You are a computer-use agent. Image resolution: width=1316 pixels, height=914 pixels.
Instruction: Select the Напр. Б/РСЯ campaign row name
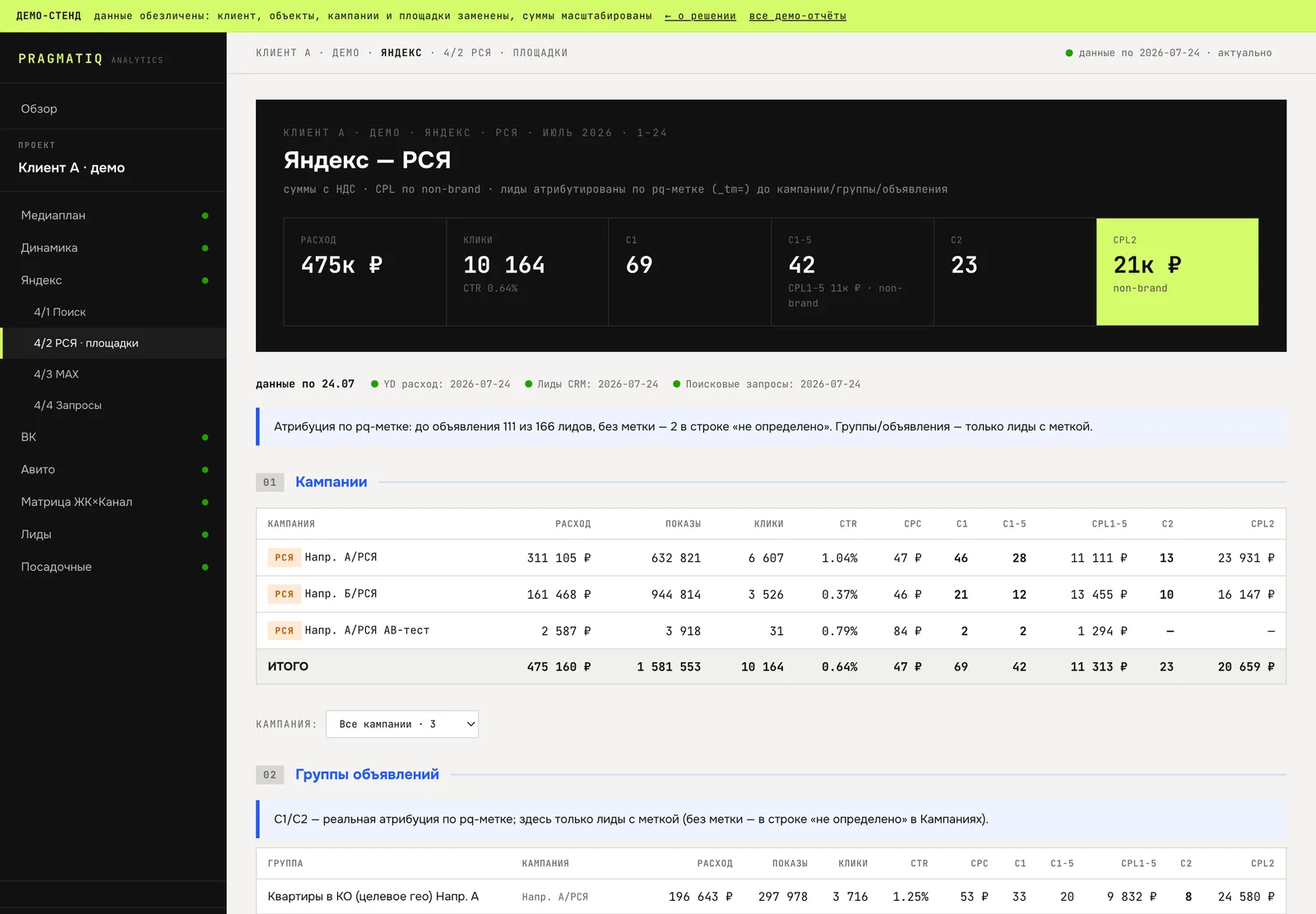(x=341, y=594)
